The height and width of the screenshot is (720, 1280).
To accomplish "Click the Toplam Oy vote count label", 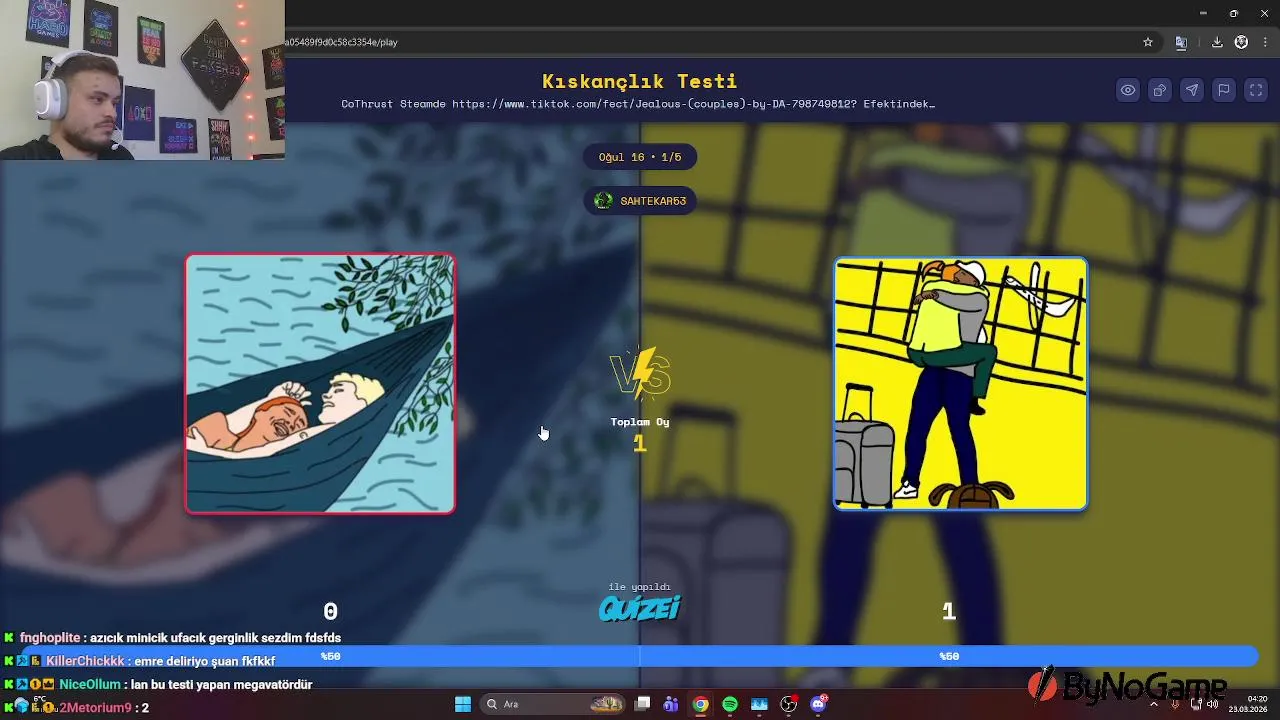I will click(x=640, y=422).
